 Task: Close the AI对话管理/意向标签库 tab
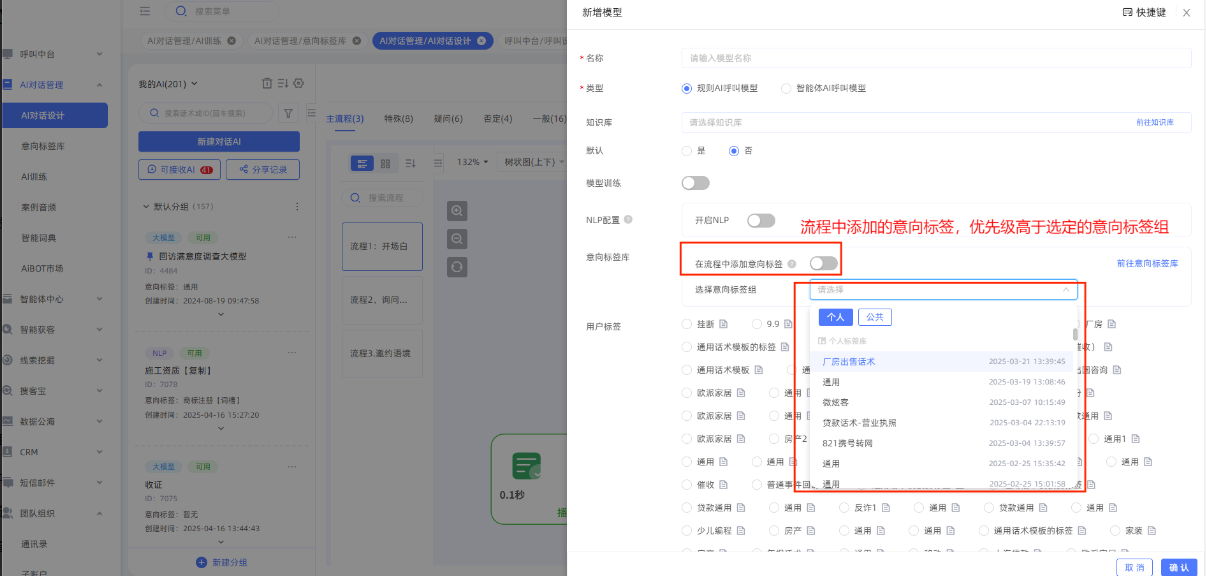(356, 41)
